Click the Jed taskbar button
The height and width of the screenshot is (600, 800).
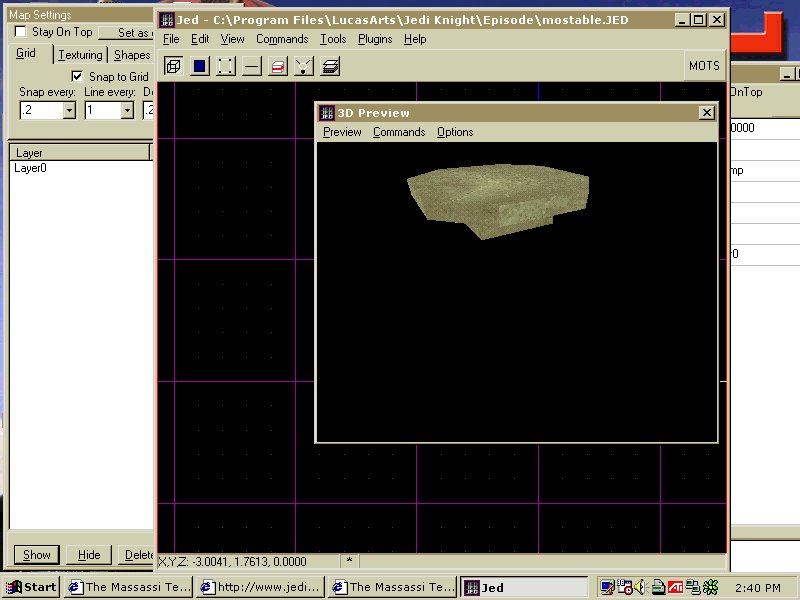(524, 587)
